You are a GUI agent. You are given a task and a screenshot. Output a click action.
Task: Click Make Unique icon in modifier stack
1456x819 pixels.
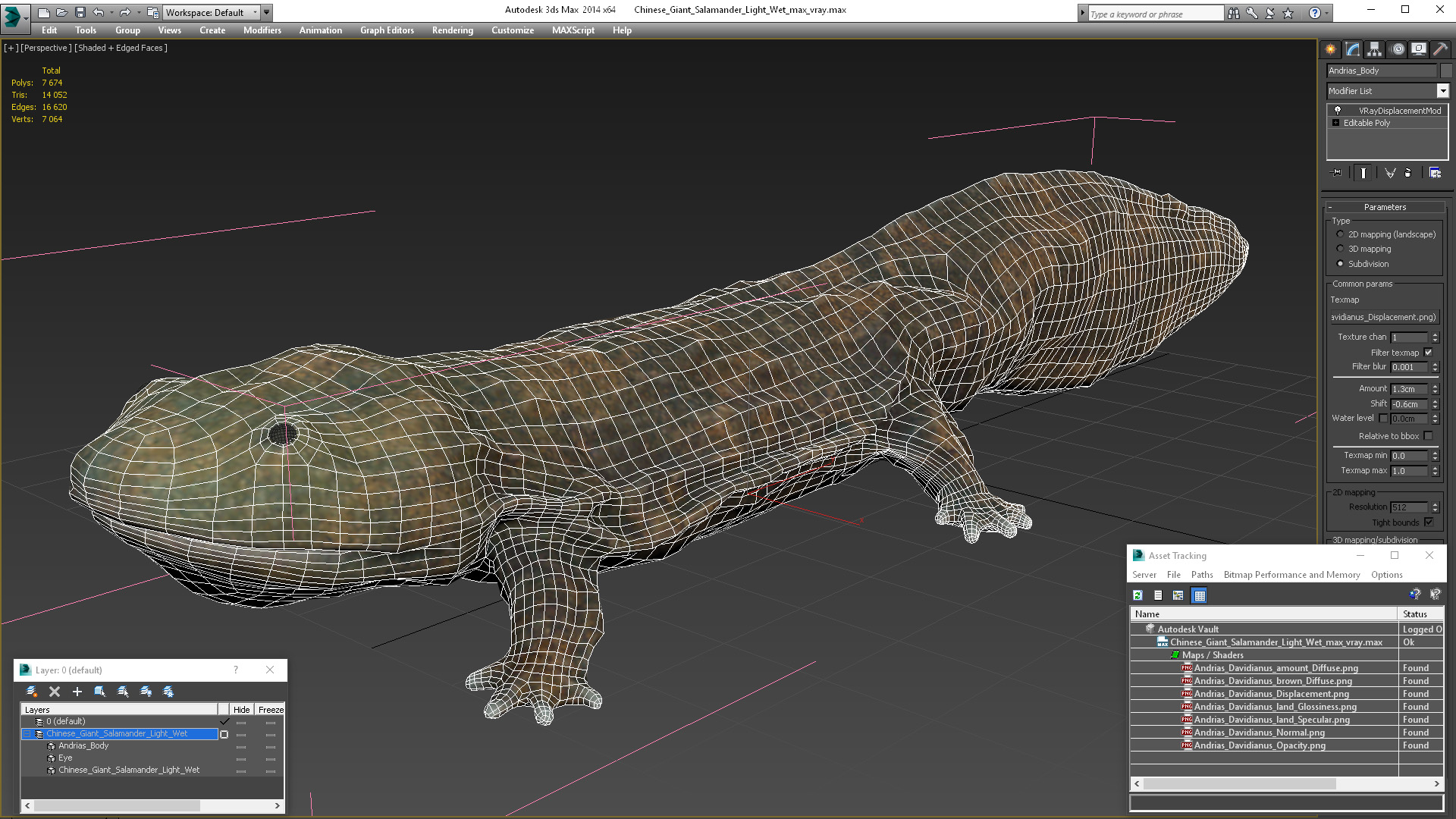(1390, 173)
